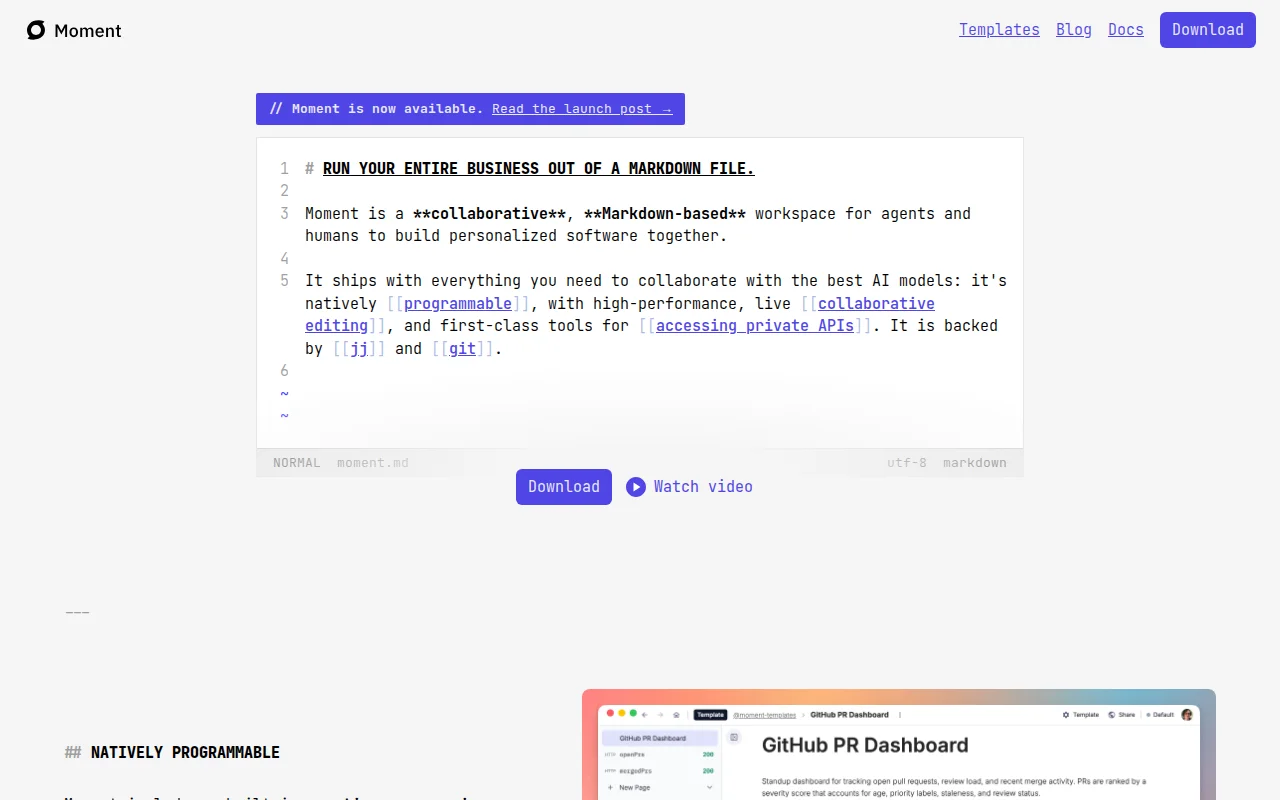The image size is (1280, 800).
Task: Open the programmable wiki link
Action: pos(458,303)
